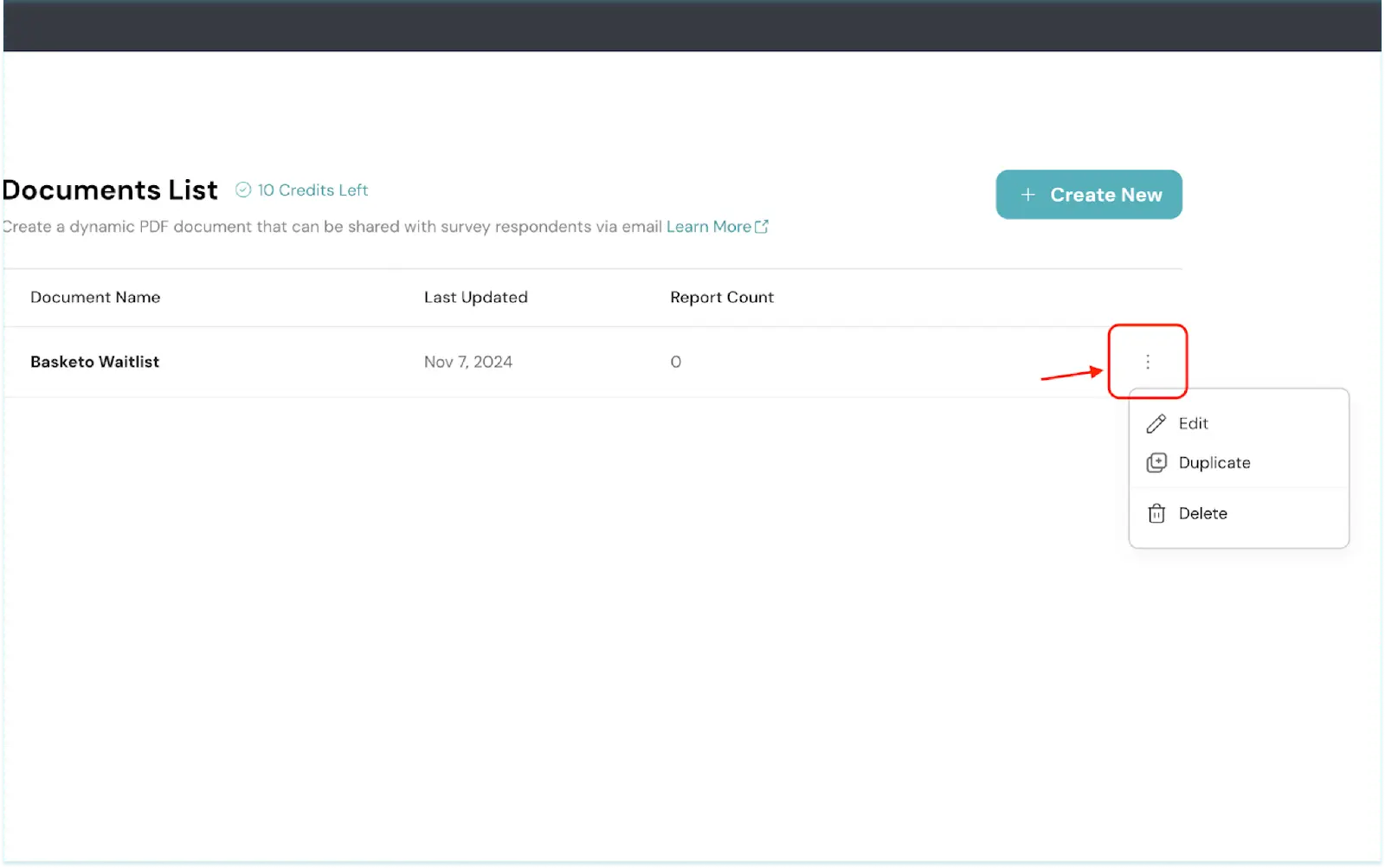Screen dimensions: 1385x868
Task: Click the 10 Credits Left label
Action: tap(312, 190)
